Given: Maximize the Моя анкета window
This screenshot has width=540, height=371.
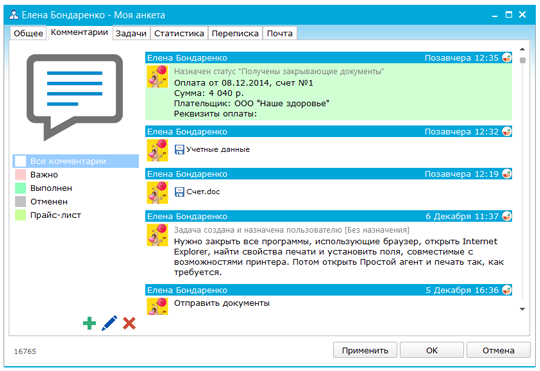Looking at the screenshot, I should [509, 14].
